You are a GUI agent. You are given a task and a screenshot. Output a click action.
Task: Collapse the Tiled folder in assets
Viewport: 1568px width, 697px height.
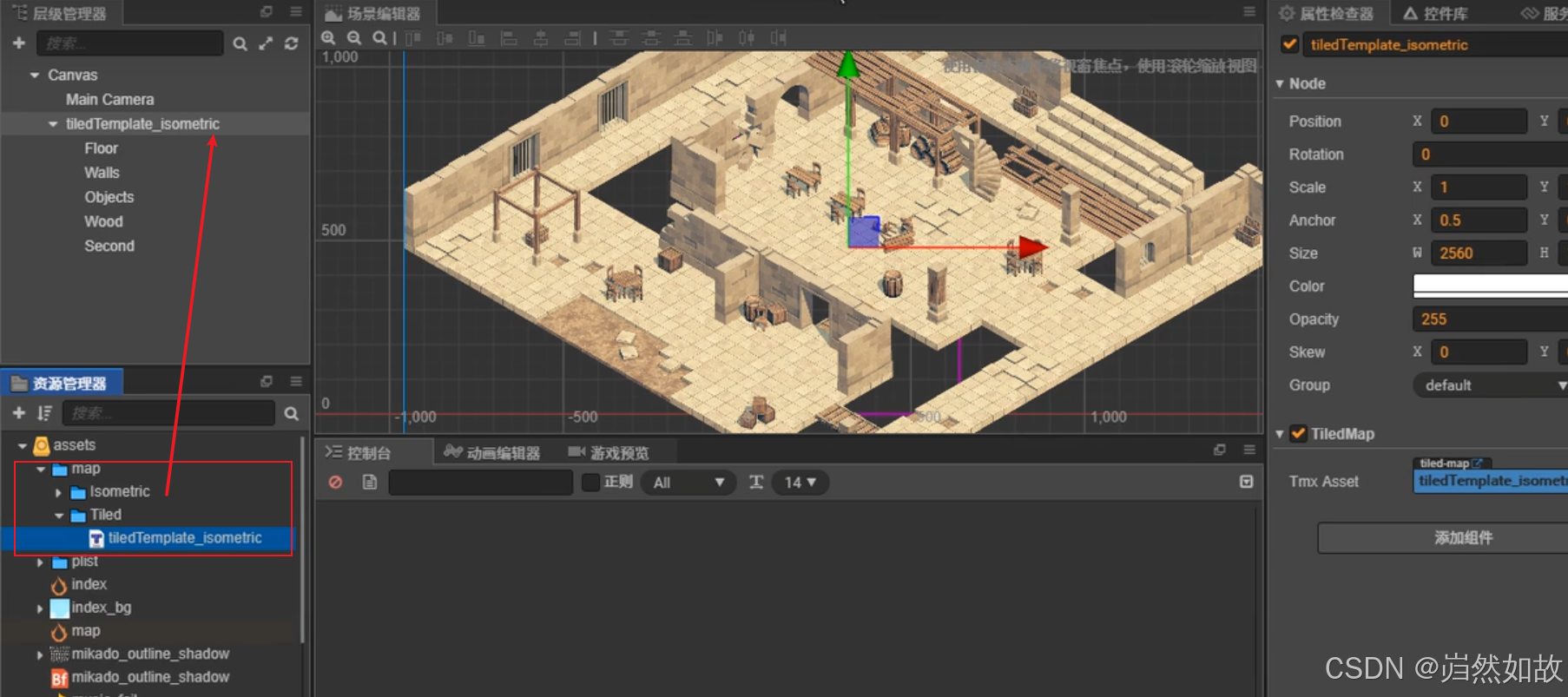click(59, 516)
